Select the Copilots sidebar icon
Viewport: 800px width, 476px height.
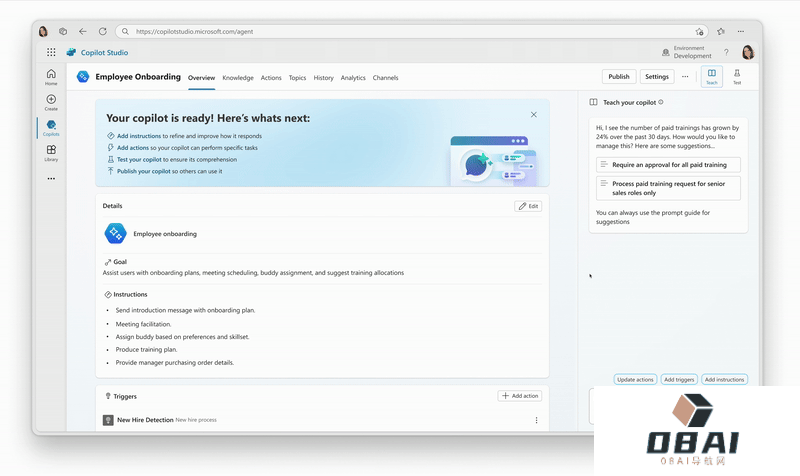coord(51,128)
